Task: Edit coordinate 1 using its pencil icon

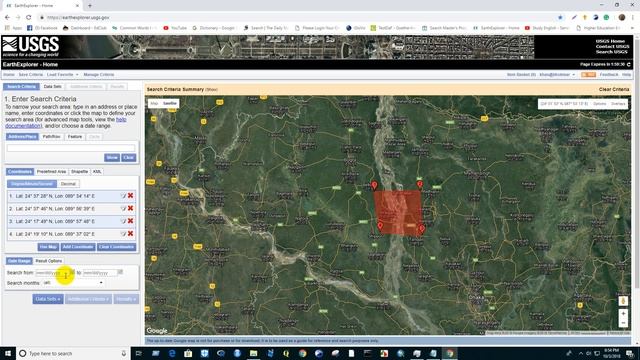Action: [x=123, y=196]
